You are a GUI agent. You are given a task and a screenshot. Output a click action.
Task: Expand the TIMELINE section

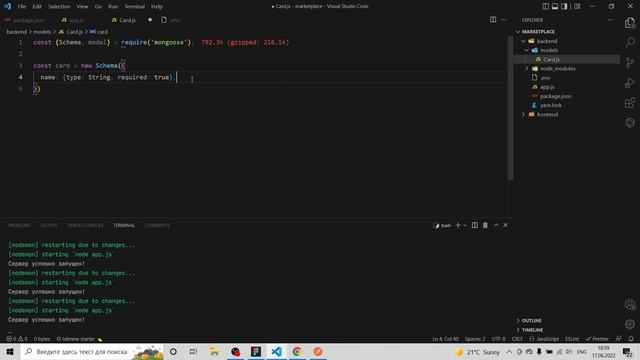point(532,330)
